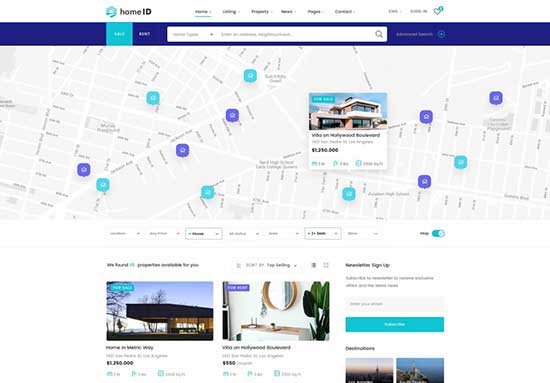
Task: Open the ENG language dropdown
Action: click(x=395, y=12)
